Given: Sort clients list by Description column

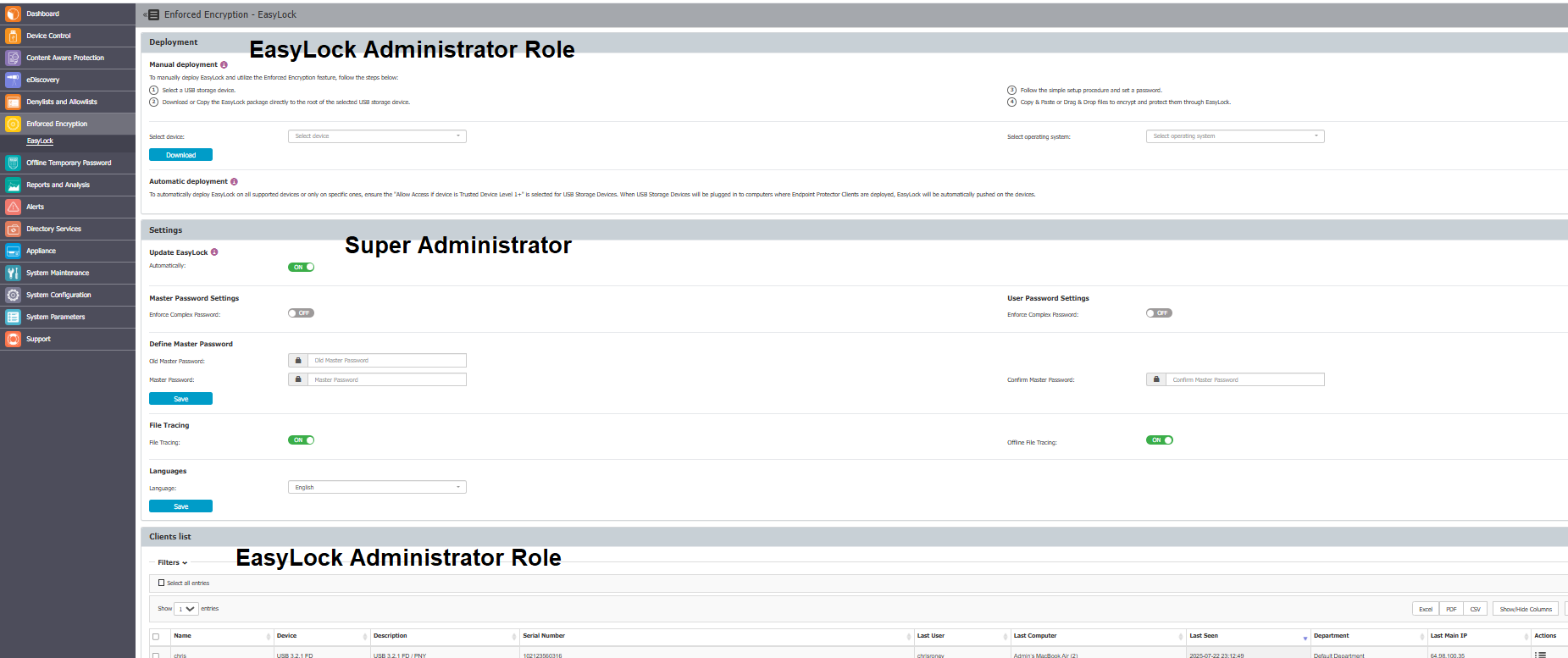Looking at the screenshot, I should point(444,636).
